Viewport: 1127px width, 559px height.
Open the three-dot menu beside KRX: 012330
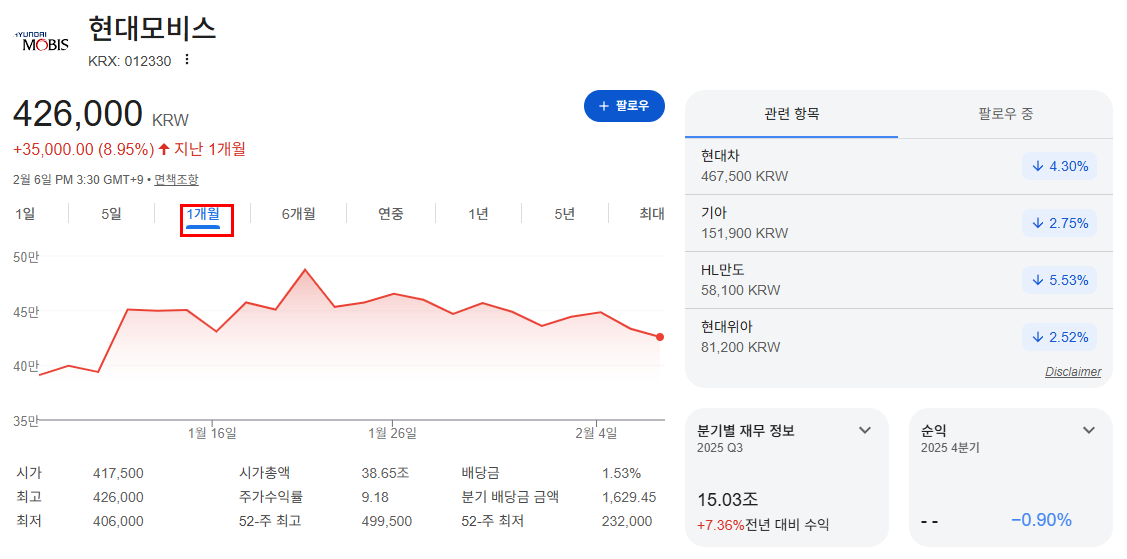tap(187, 60)
